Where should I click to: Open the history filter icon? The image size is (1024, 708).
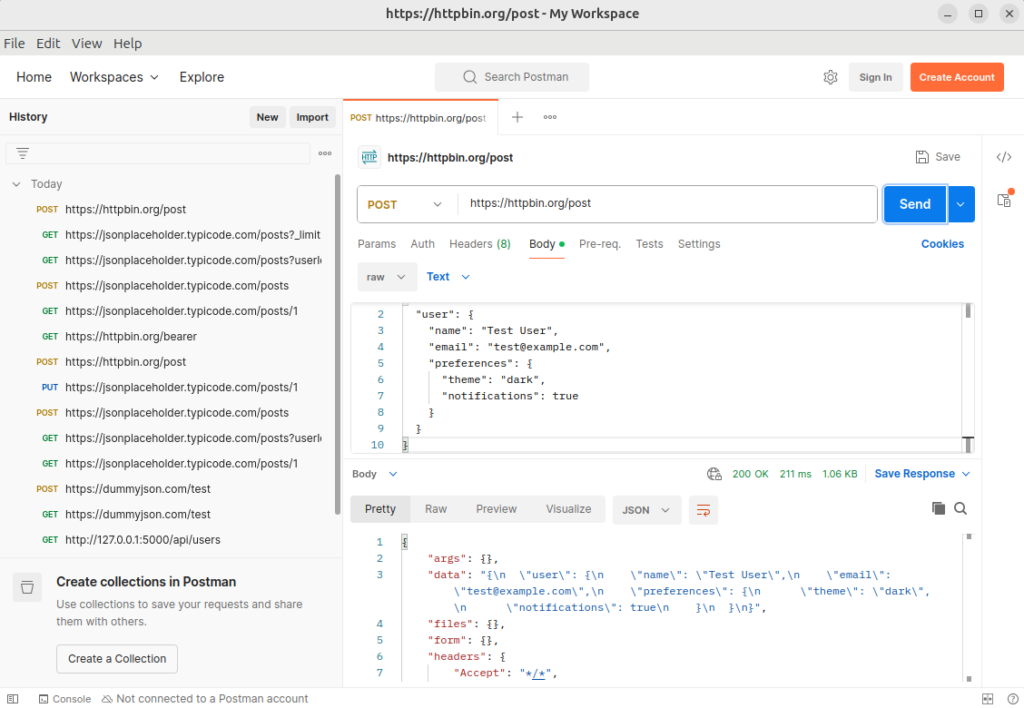pos(23,153)
